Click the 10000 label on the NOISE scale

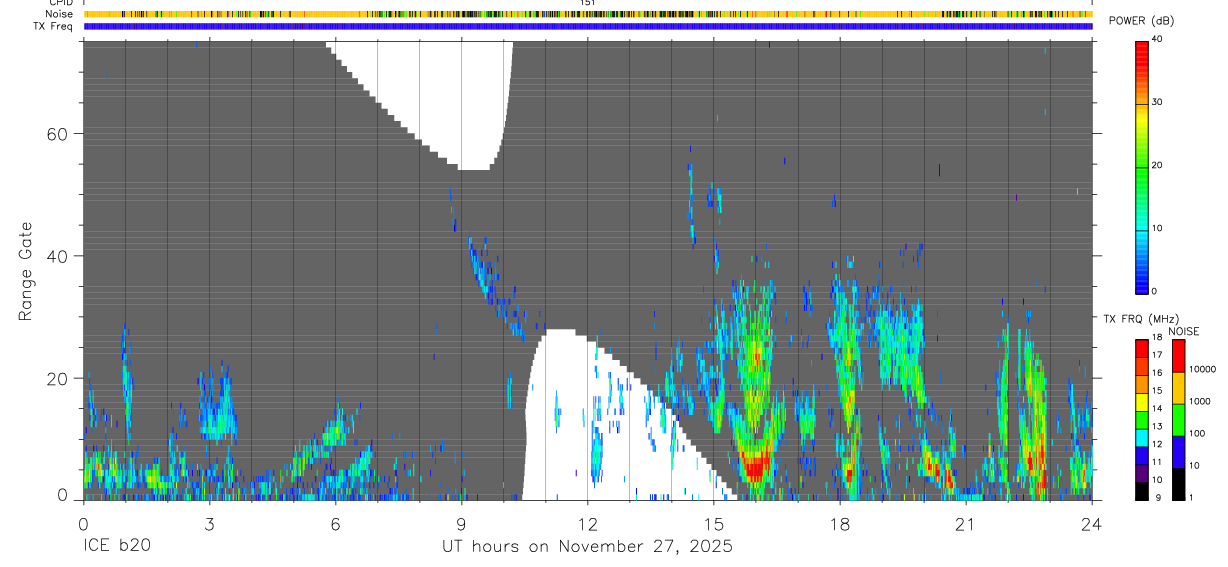pyautogui.click(x=1203, y=369)
